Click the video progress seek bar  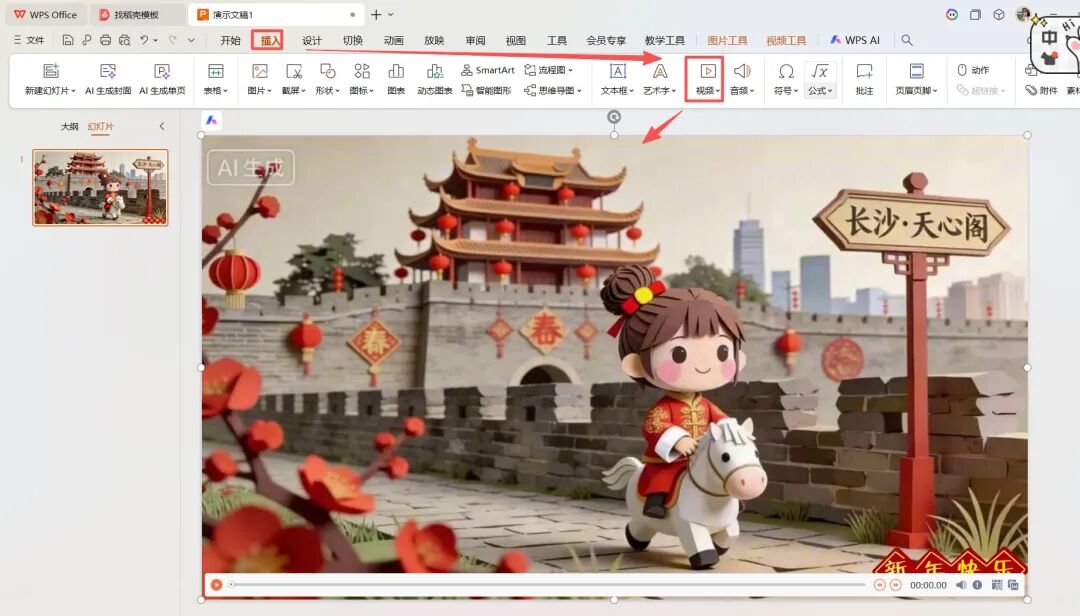tap(550, 585)
